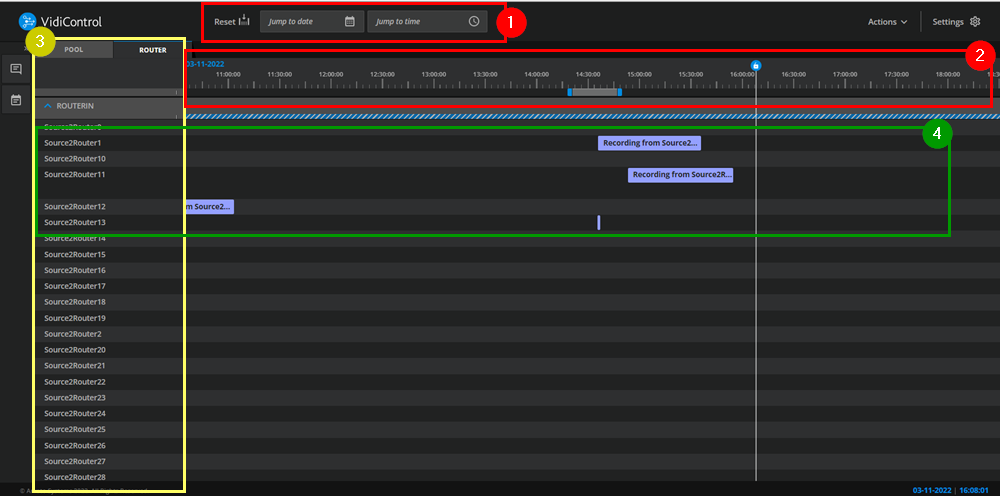The height and width of the screenshot is (496, 1000).
Task: Switch to the POOL tab
Action: [74, 49]
